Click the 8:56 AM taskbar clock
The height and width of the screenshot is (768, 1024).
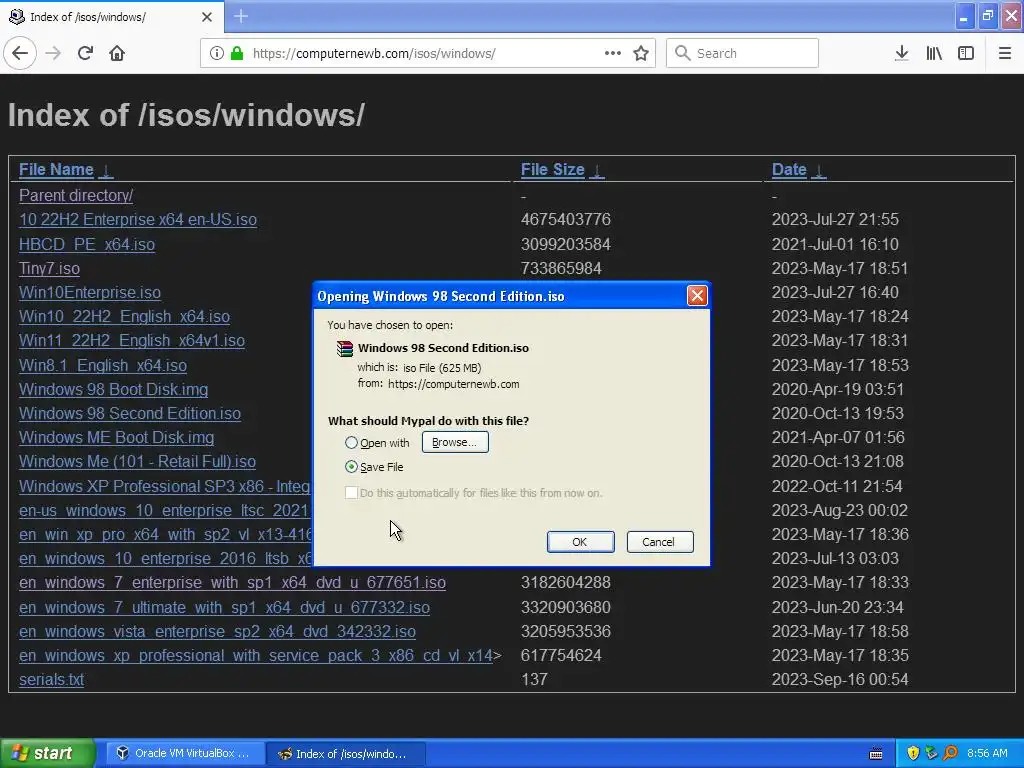click(x=987, y=753)
